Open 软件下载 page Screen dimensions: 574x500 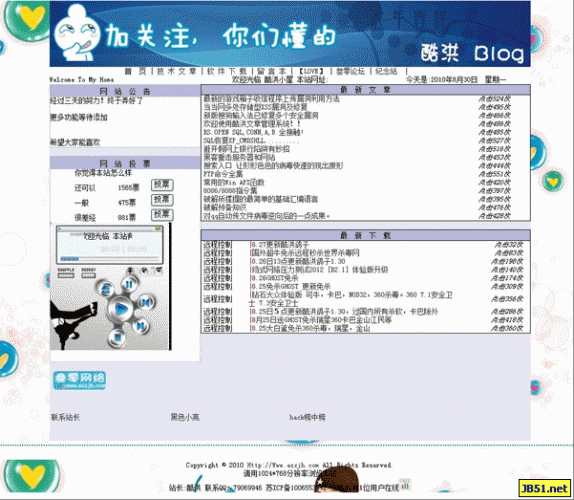coord(227,71)
